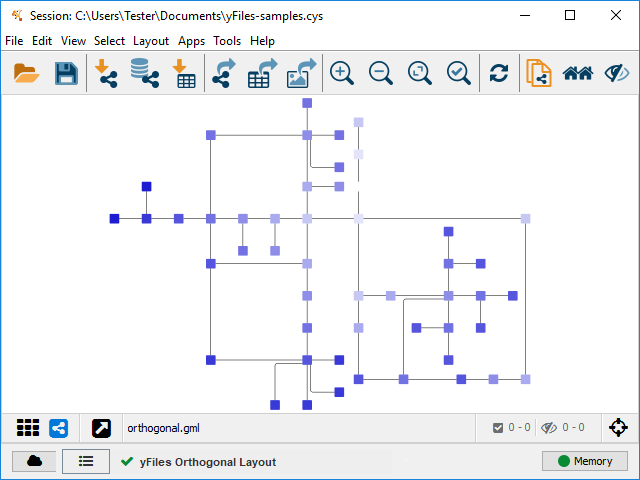Open the Help menu
Image resolution: width=640 pixels, height=480 pixels.
pyautogui.click(x=262, y=41)
